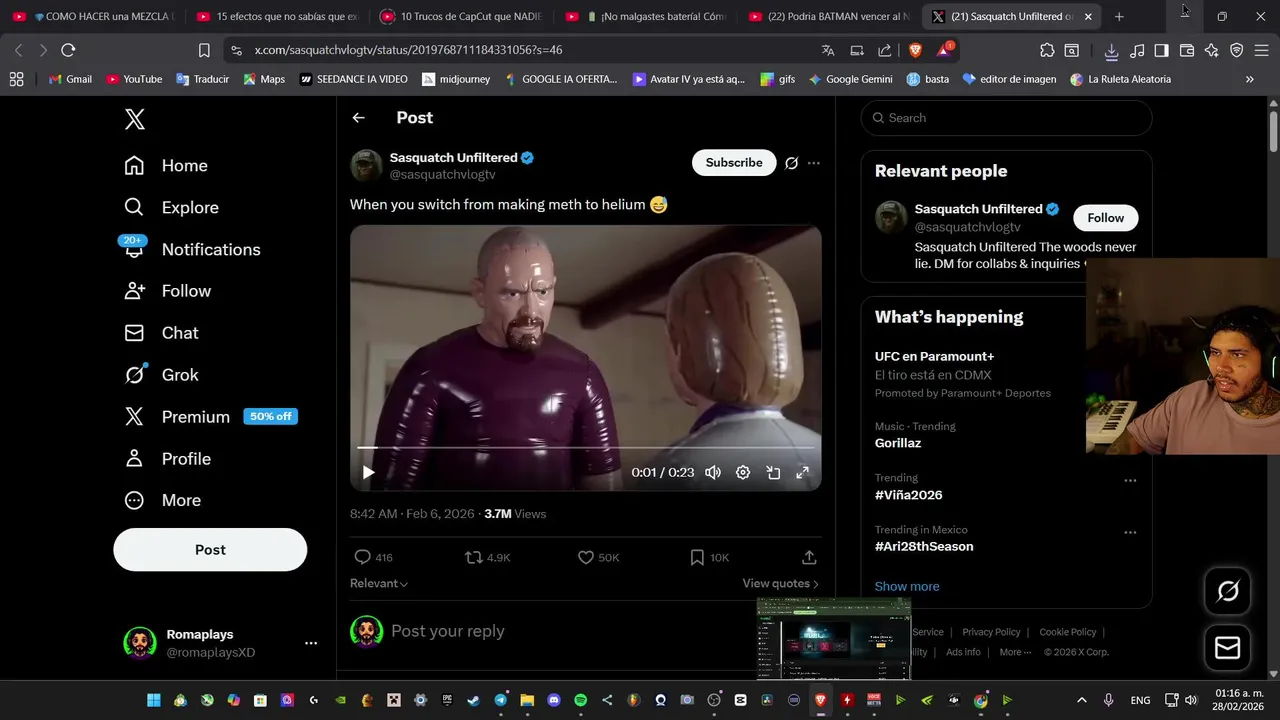Open Home in X sidebar
Viewport: 1280px width, 720px height.
(x=166, y=166)
